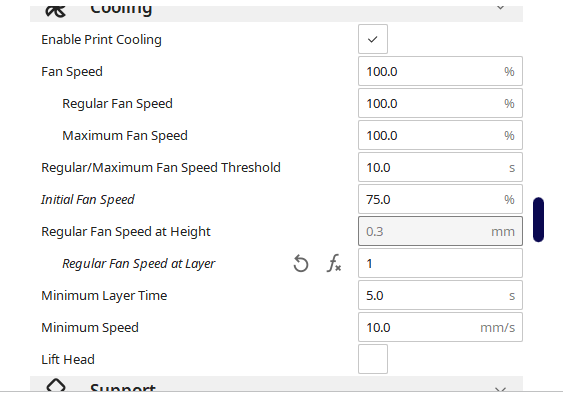Image resolution: width=563 pixels, height=398 pixels.
Task: Click the Support section icon
Action: coord(56,385)
